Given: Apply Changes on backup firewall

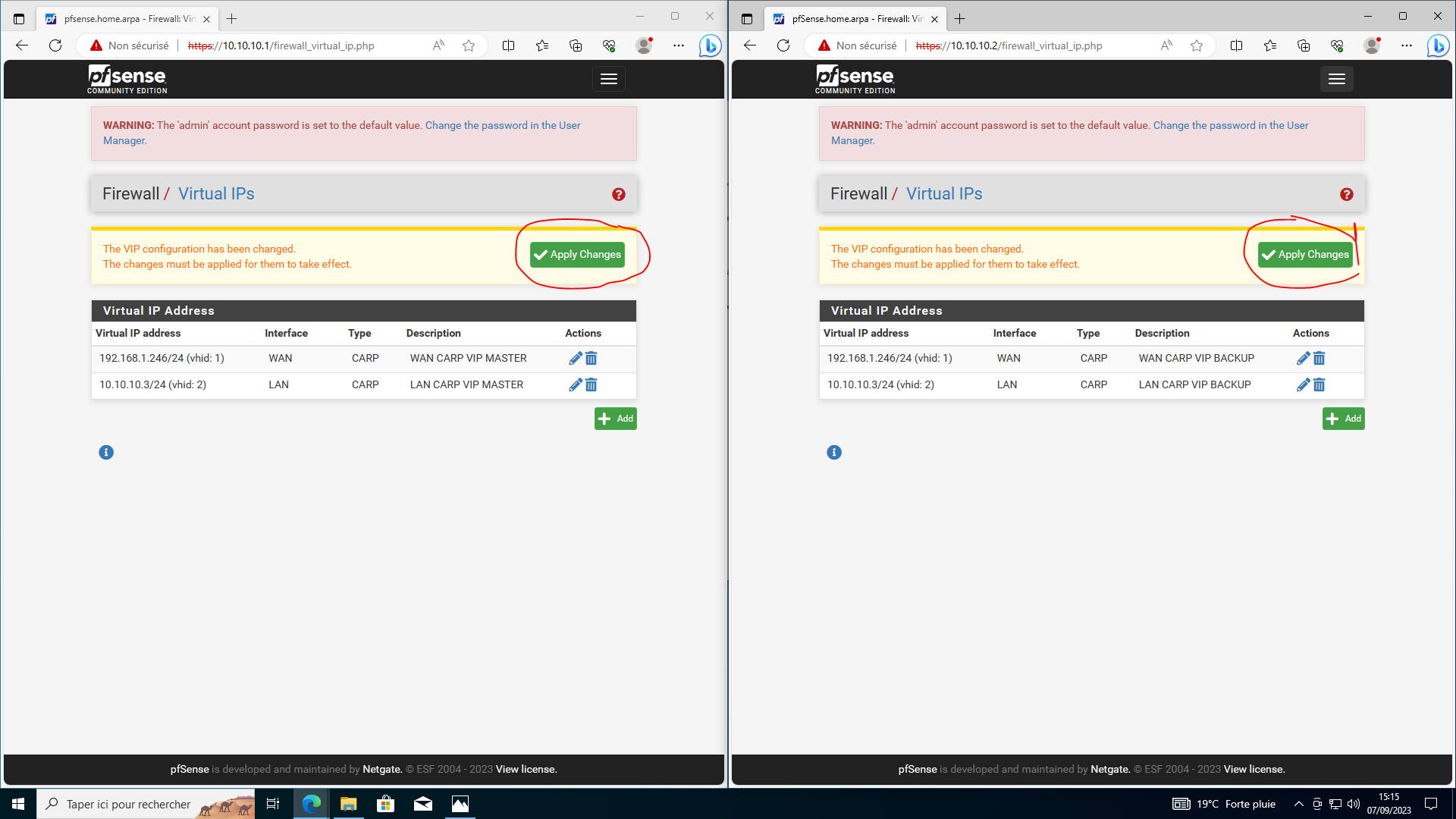Looking at the screenshot, I should [1305, 255].
